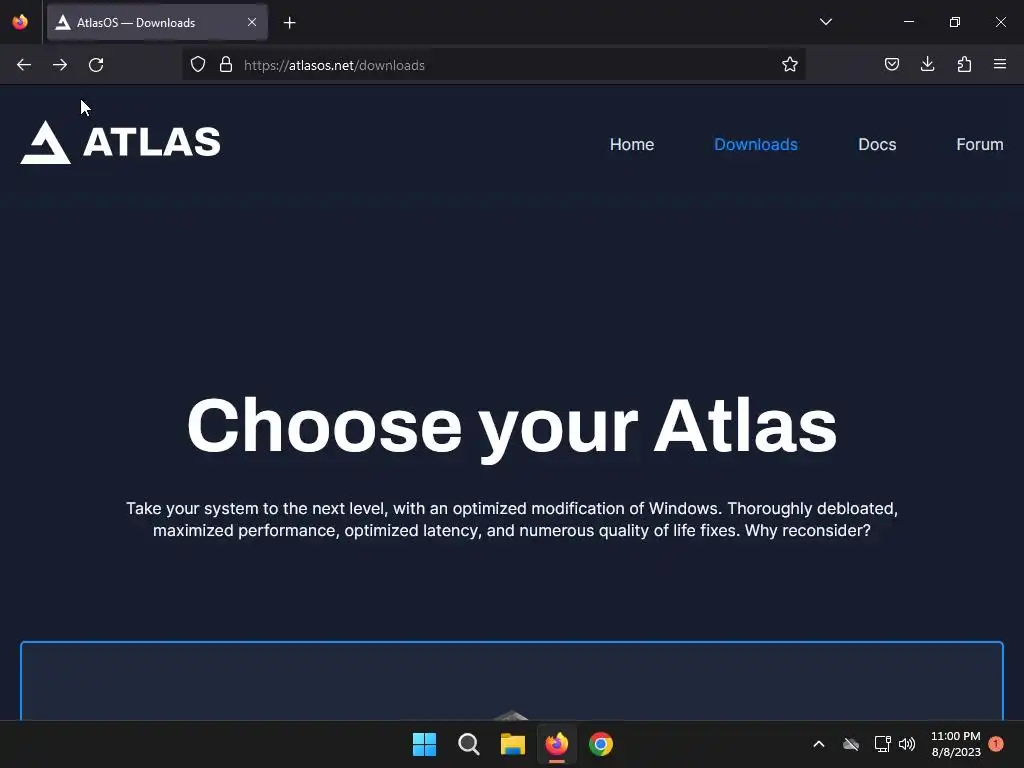Open volume speaker tray icon

point(906,744)
